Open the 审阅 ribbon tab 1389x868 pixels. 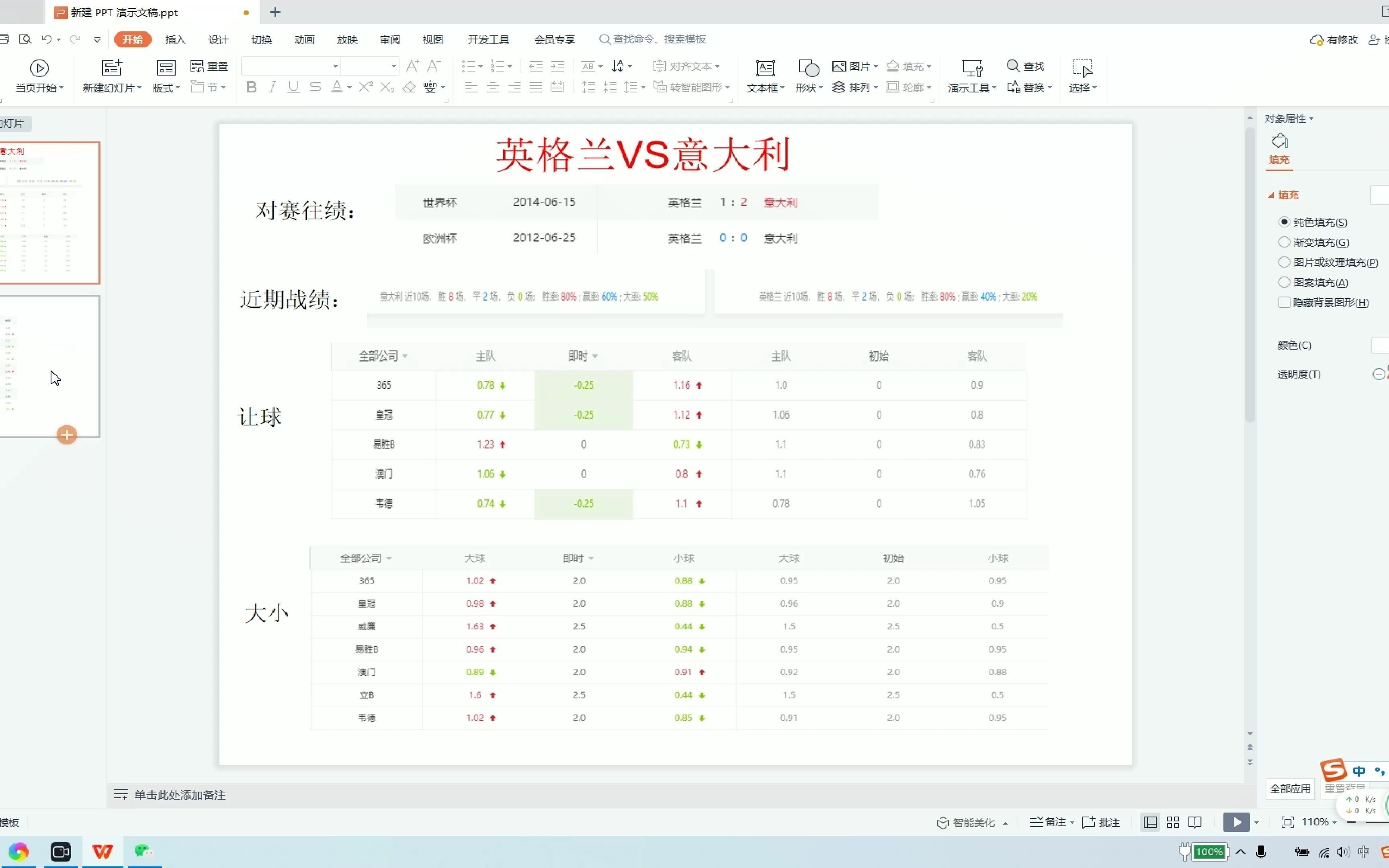point(390,40)
